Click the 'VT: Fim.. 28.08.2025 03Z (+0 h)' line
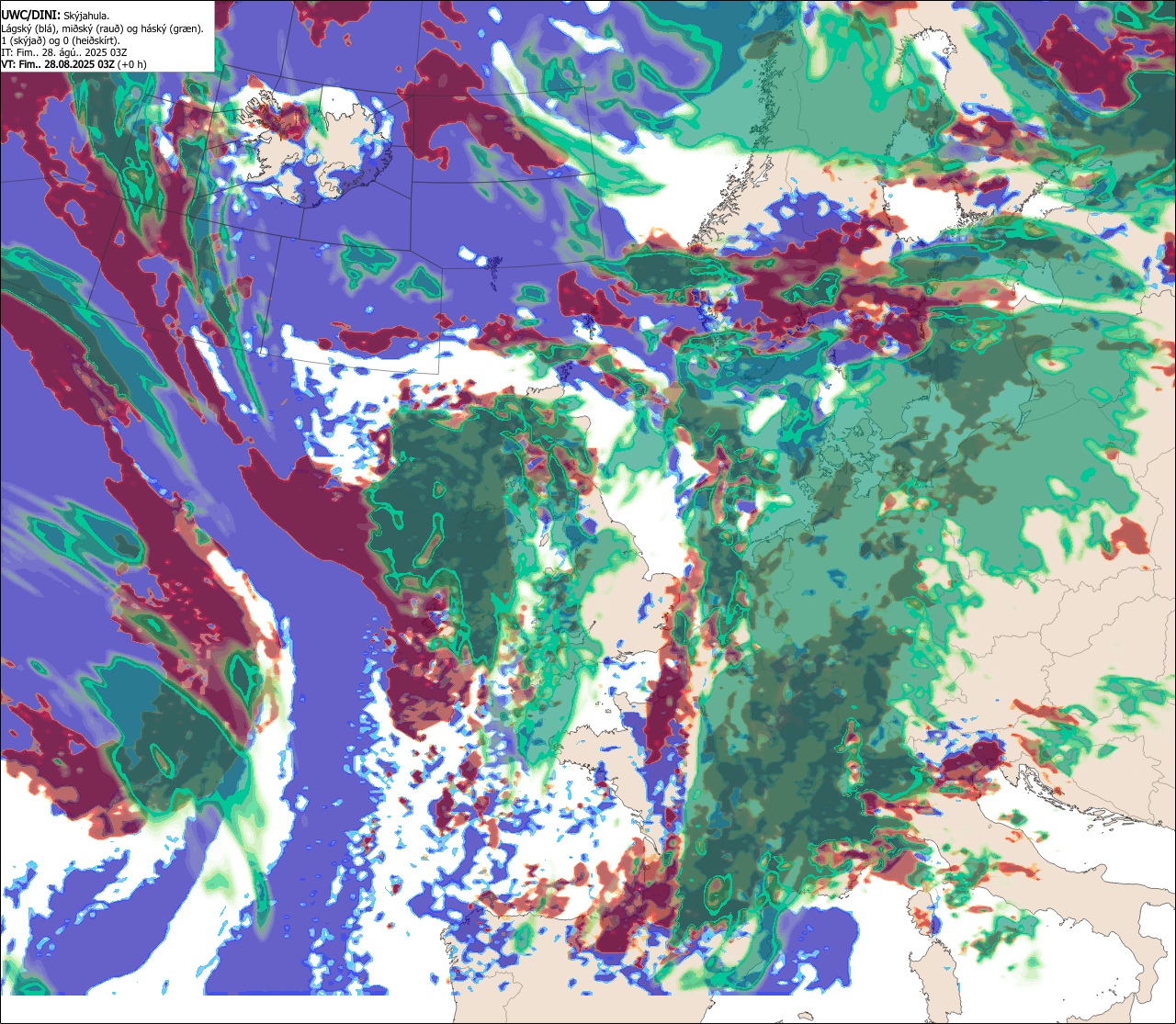1176x1024 pixels. (74, 63)
